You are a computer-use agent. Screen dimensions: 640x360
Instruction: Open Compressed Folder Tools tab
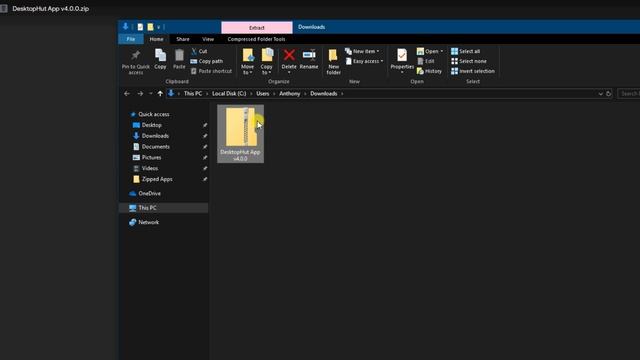(256, 39)
